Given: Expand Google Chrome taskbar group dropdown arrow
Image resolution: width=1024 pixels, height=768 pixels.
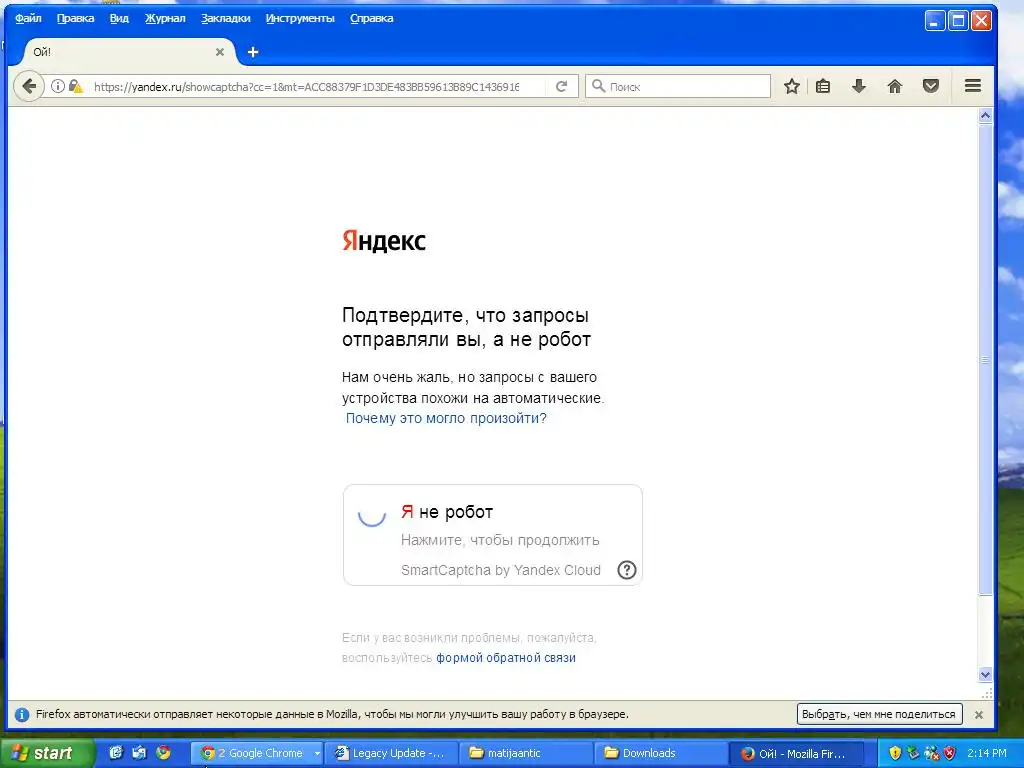Looking at the screenshot, I should pyautogui.click(x=317, y=753).
